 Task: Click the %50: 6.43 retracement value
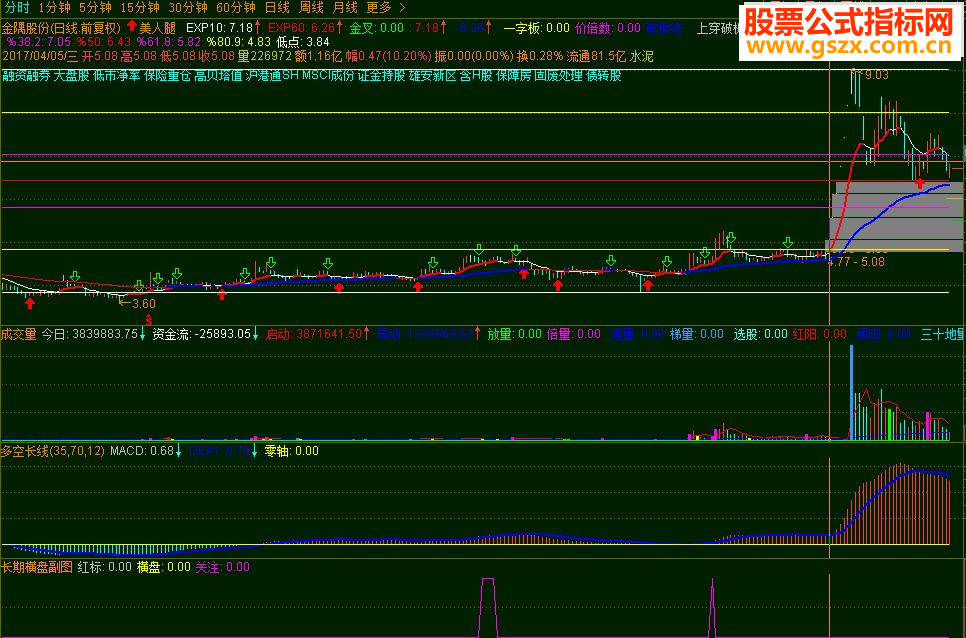click(x=104, y=42)
